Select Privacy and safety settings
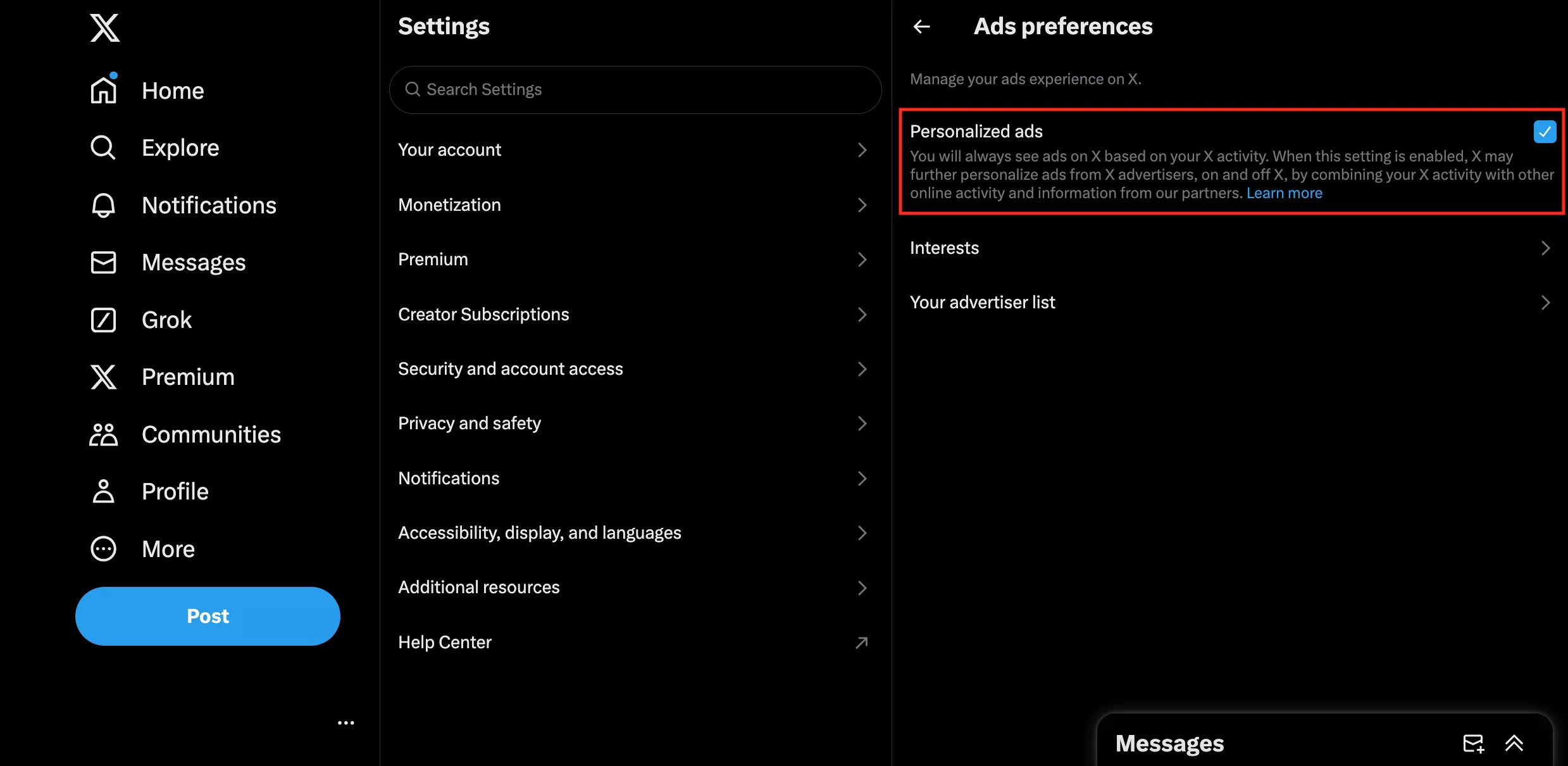Image resolution: width=1568 pixels, height=766 pixels. (633, 424)
